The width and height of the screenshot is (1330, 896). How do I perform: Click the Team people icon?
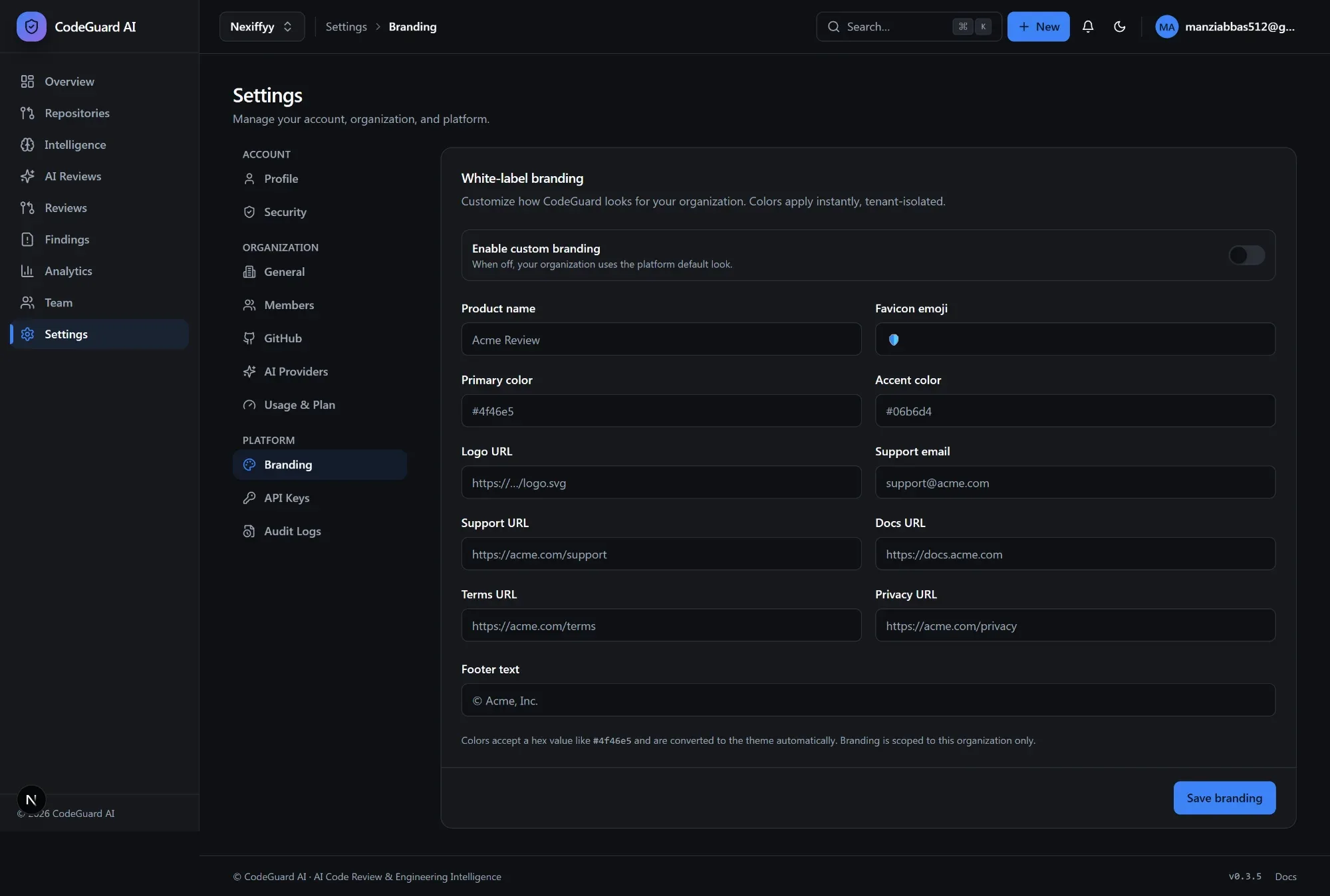(x=27, y=302)
